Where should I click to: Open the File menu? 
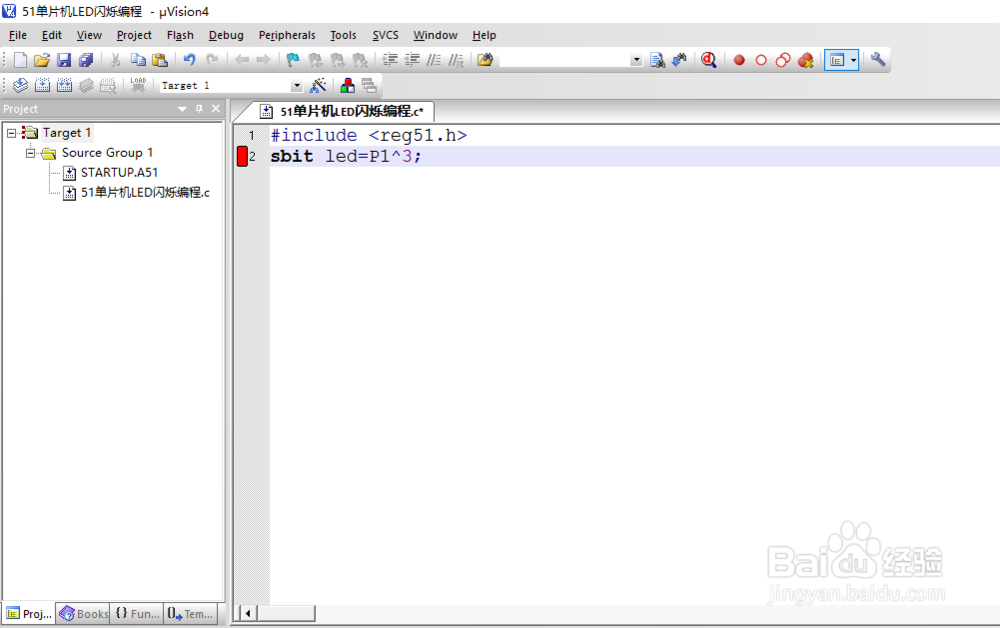(x=18, y=35)
